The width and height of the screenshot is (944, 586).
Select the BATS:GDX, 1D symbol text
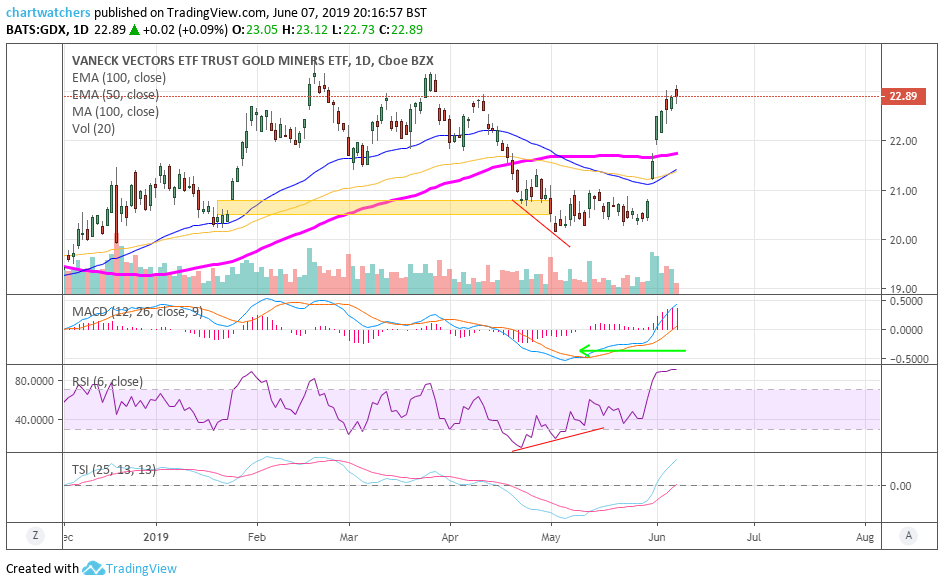[48, 30]
